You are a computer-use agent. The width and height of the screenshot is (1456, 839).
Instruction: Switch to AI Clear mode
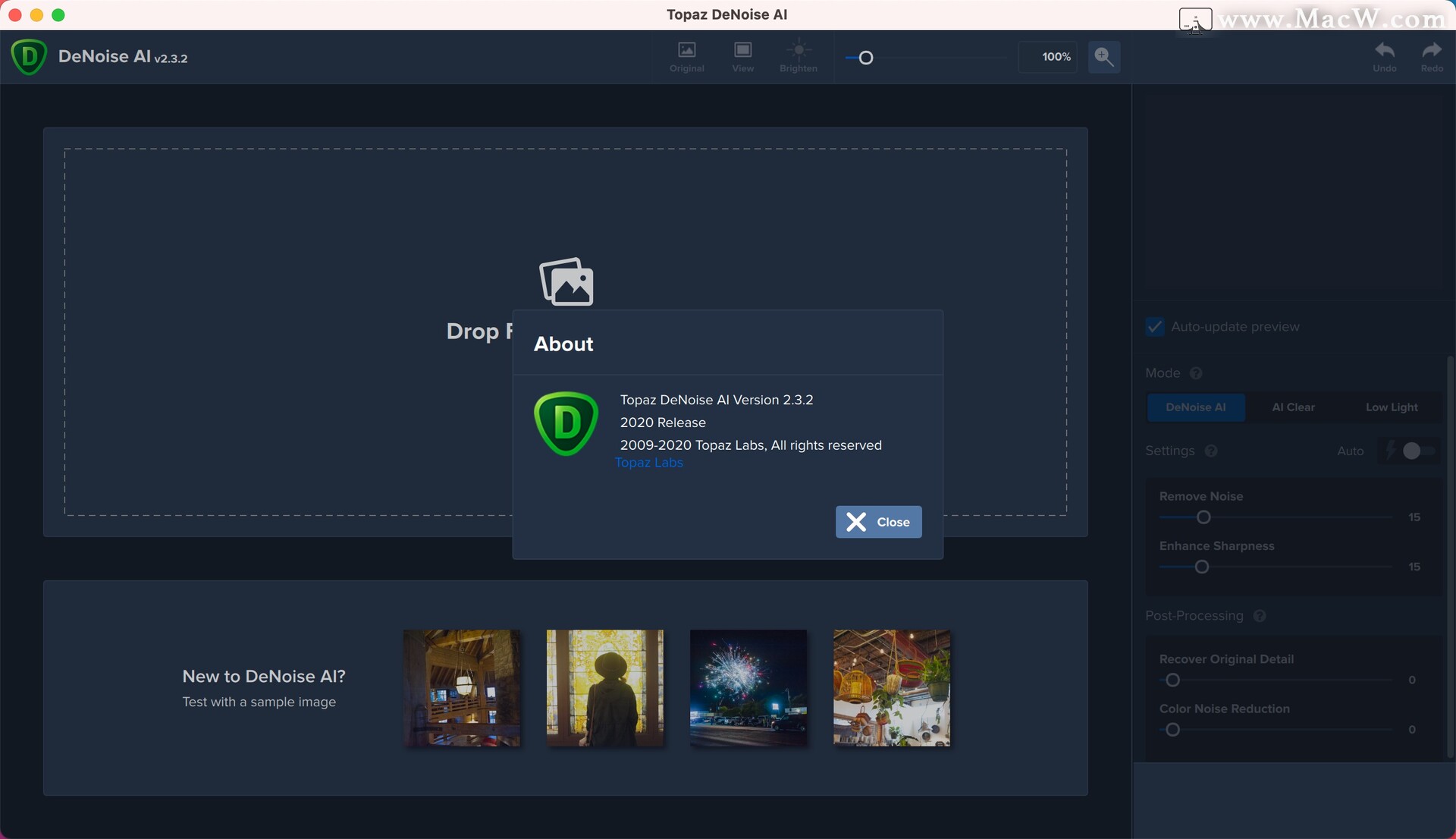click(x=1293, y=407)
